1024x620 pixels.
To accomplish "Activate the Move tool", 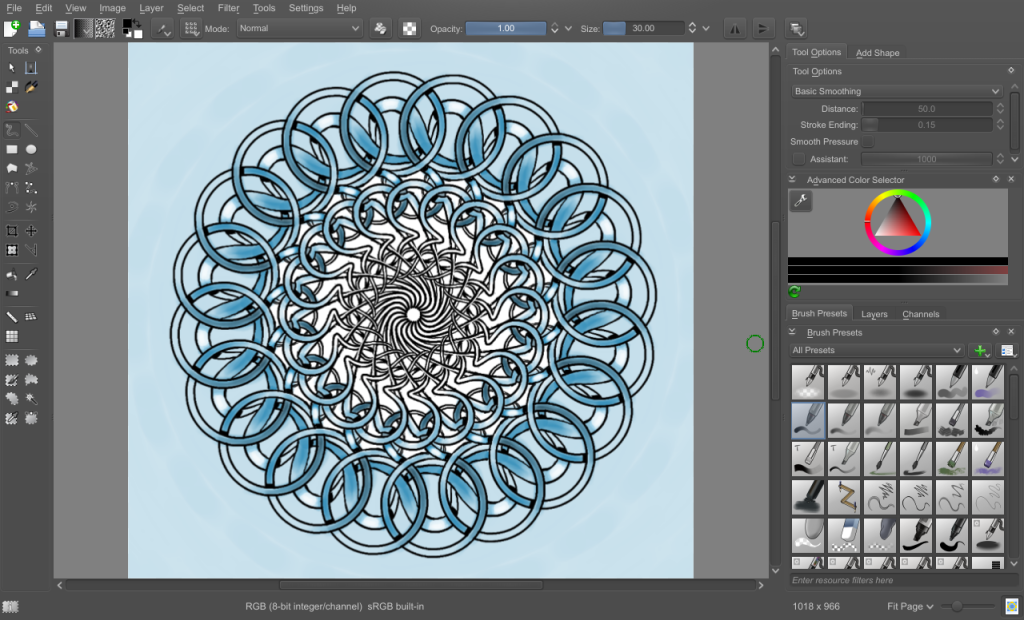I will 31,231.
